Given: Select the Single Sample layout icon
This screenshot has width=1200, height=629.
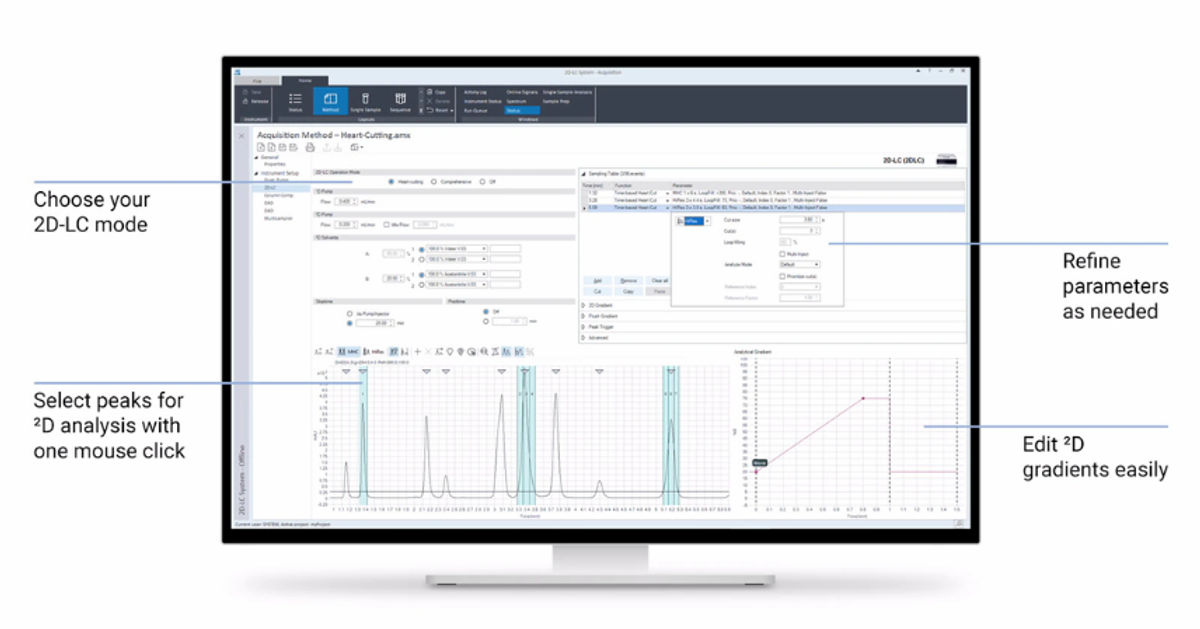Looking at the screenshot, I should (x=366, y=96).
